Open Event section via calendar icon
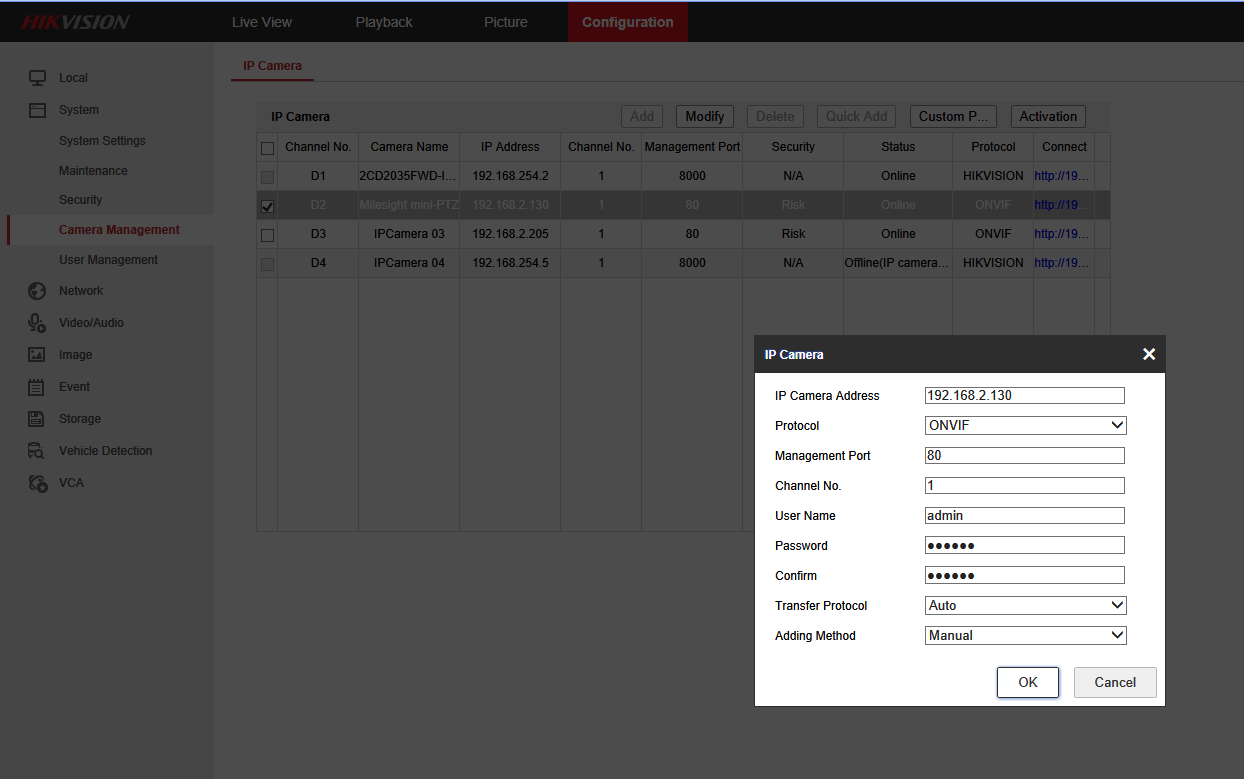Viewport: 1244px width, 779px height. [37, 387]
